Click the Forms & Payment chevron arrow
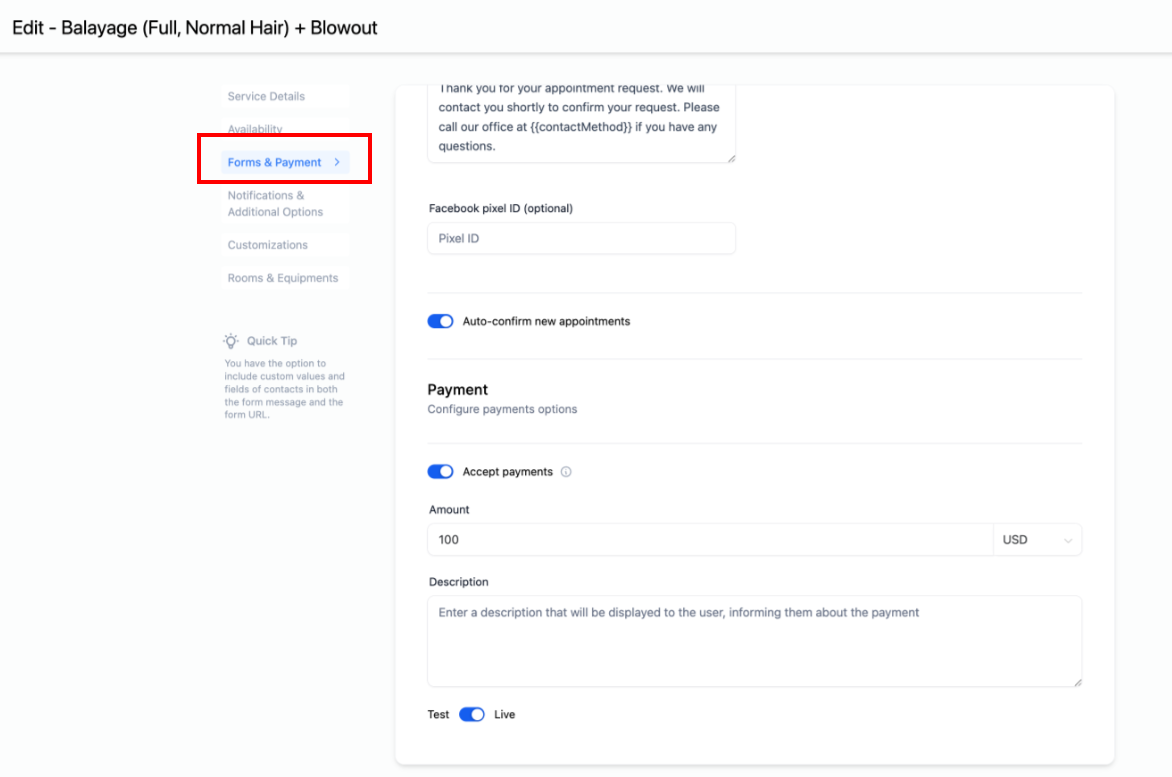The width and height of the screenshot is (1172, 777). point(337,162)
